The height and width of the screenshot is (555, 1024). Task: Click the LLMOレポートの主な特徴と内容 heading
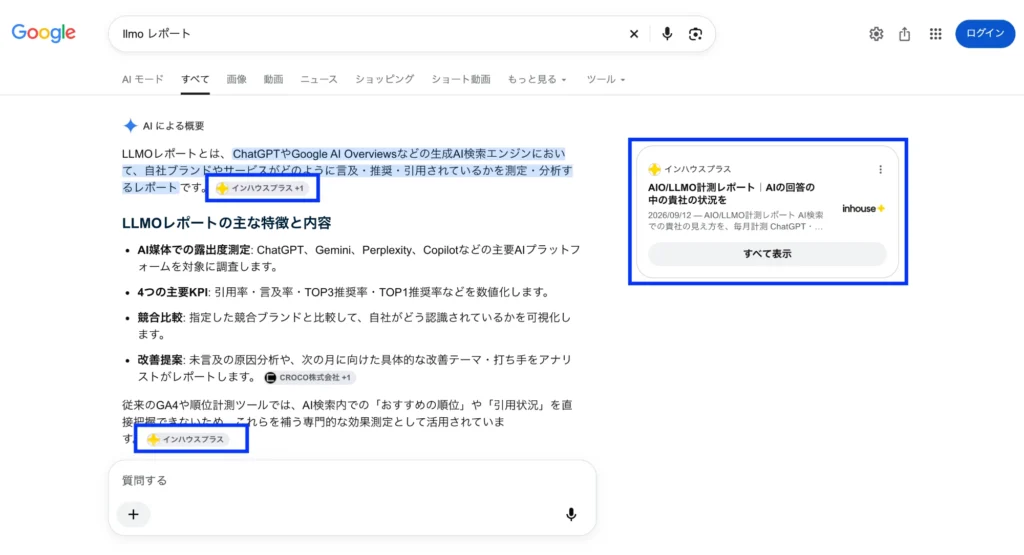(x=227, y=223)
